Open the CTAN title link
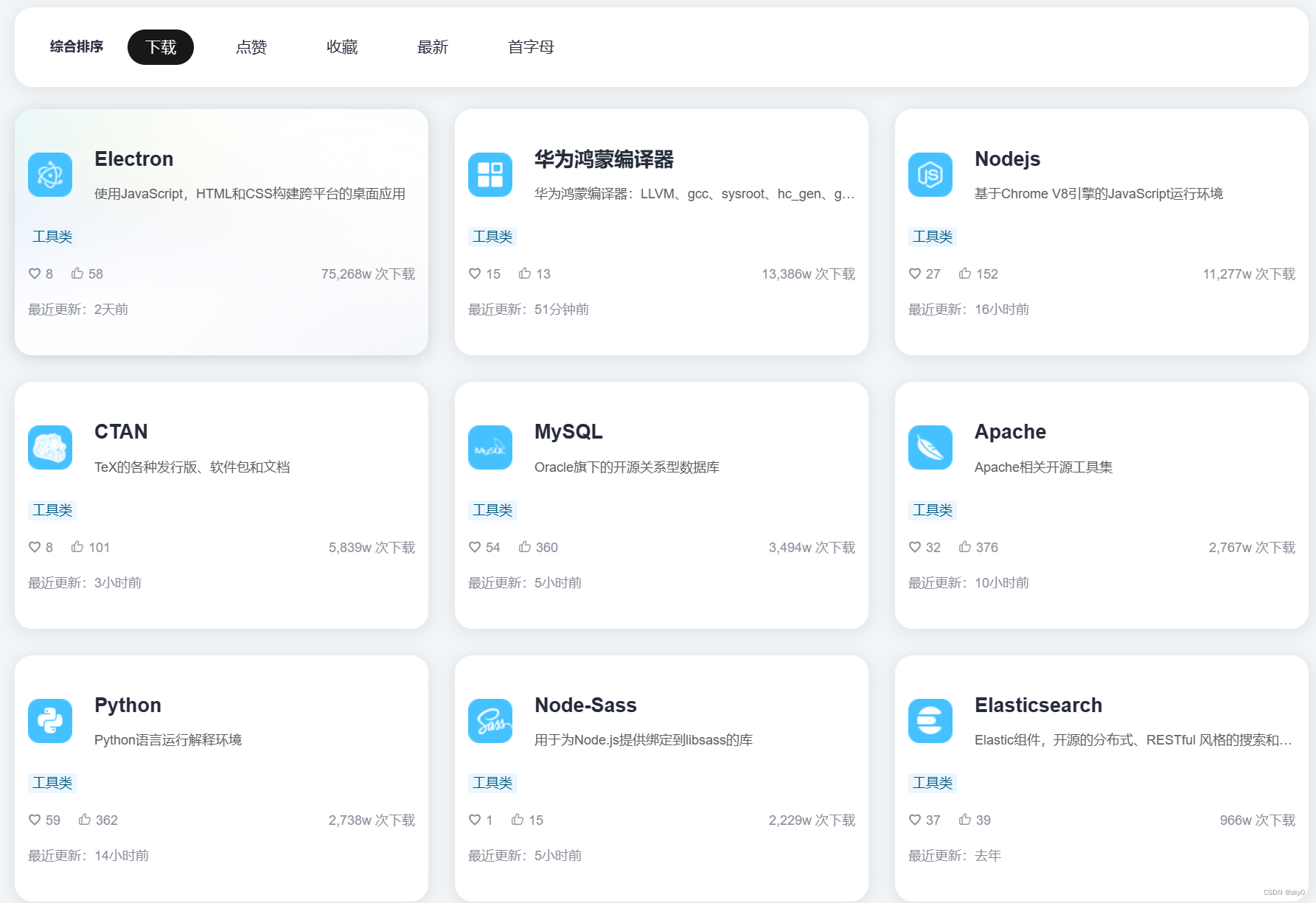This screenshot has width=1316, height=903. (121, 431)
